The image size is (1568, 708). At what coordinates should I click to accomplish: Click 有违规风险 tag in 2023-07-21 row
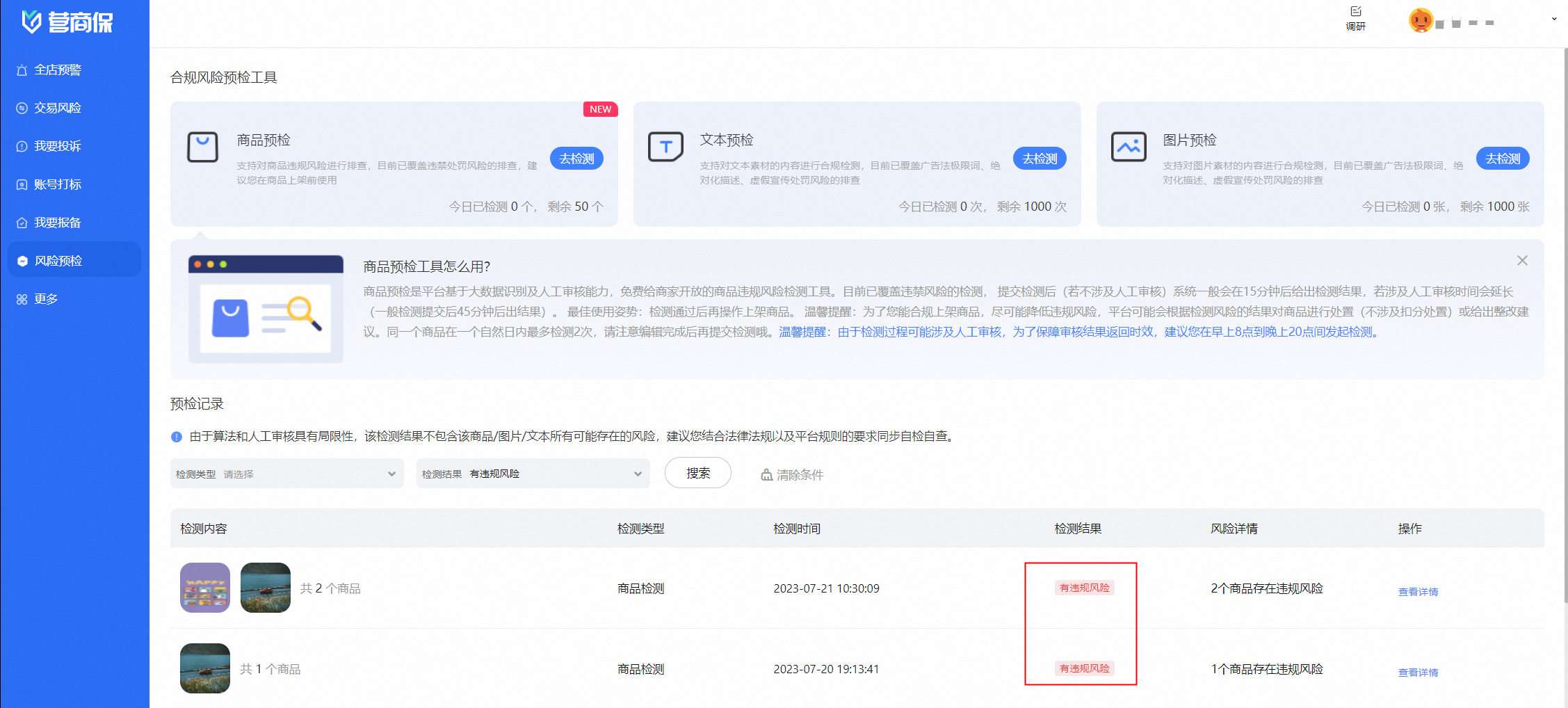pos(1084,588)
